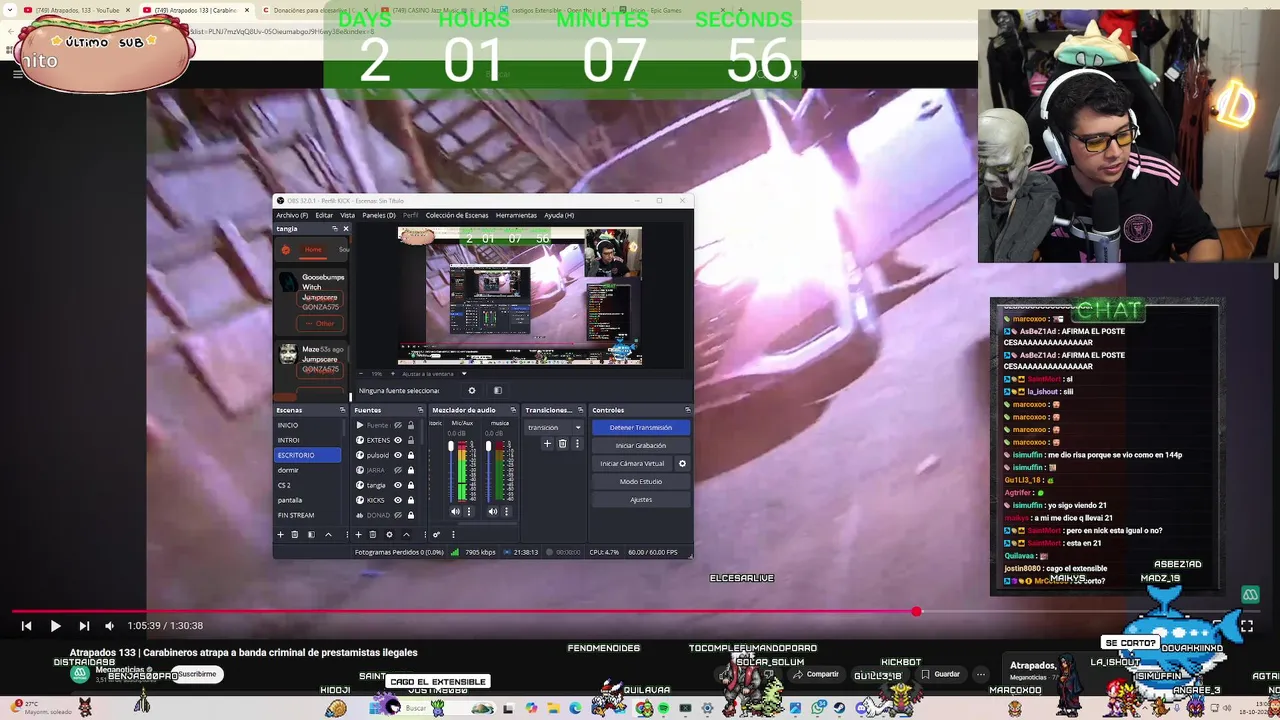Close the tangia dock panel
Image resolution: width=1280 pixels, height=720 pixels.
pos(346,229)
